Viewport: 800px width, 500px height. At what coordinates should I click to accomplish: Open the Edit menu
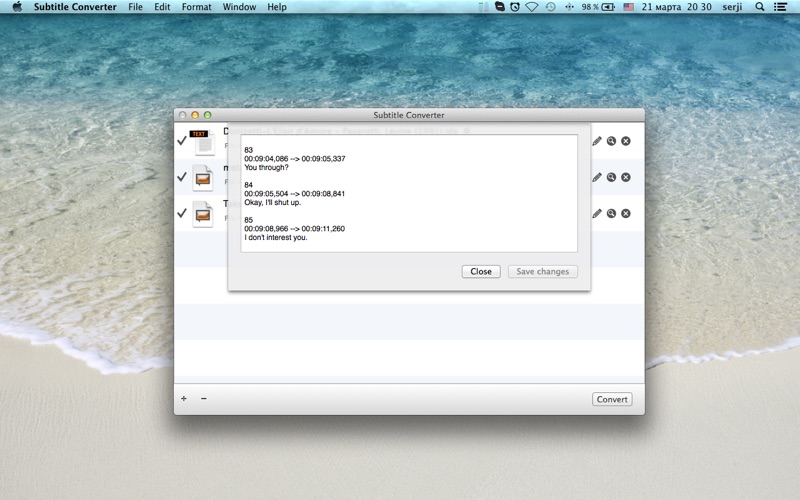click(x=162, y=7)
